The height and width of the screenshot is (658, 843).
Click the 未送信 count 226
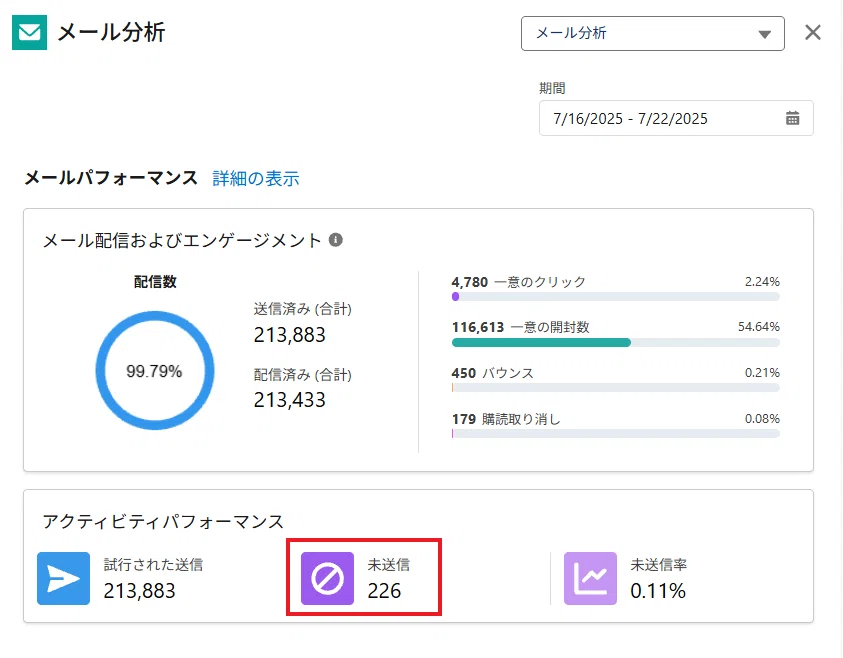tap(384, 591)
